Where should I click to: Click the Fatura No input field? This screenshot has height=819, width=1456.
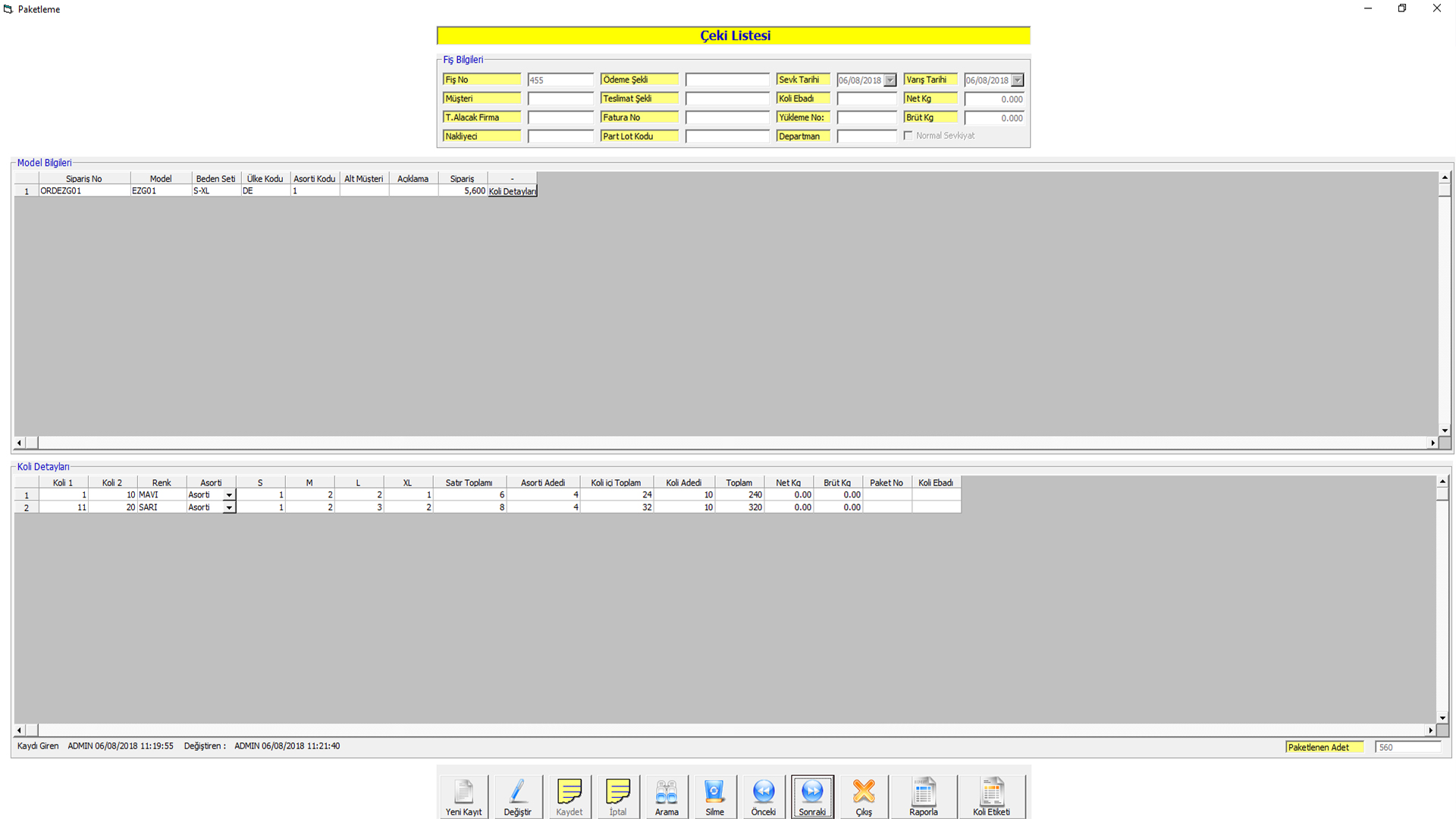(726, 118)
